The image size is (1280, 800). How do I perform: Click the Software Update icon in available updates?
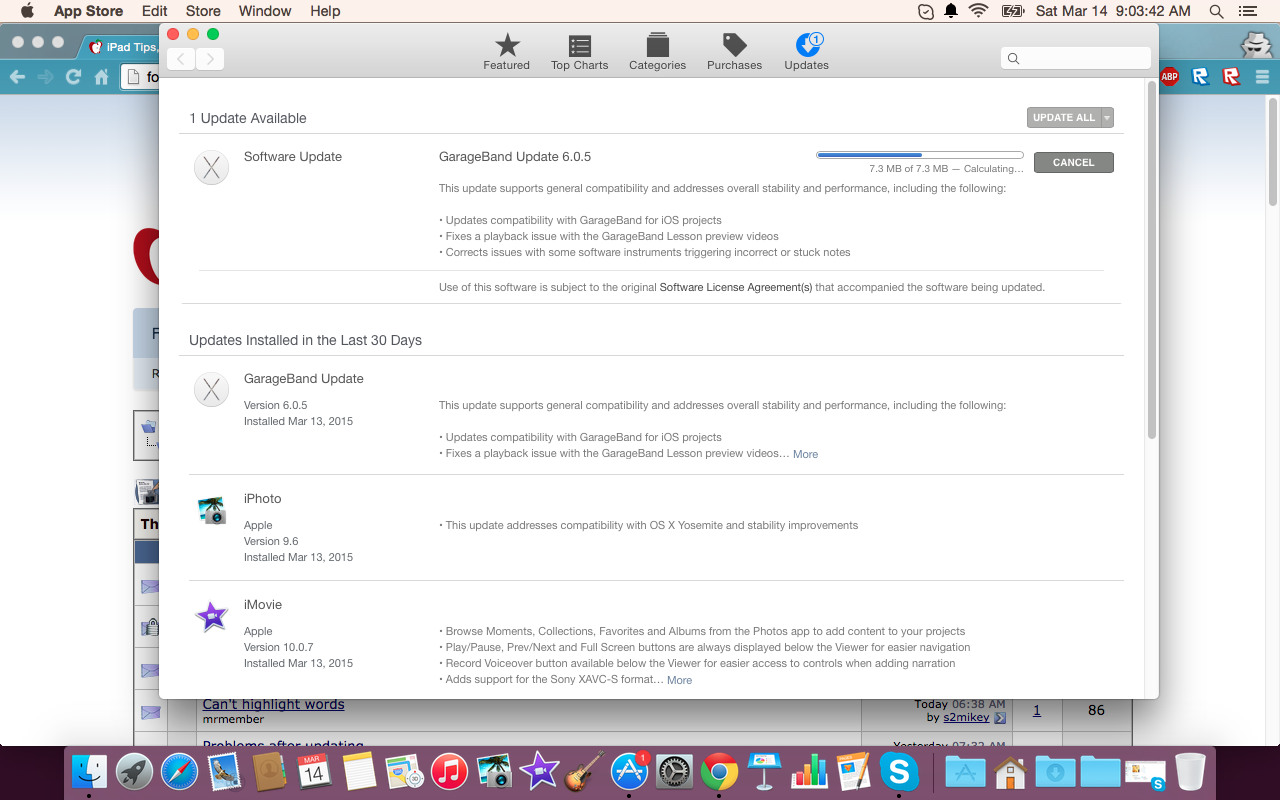pyautogui.click(x=211, y=167)
